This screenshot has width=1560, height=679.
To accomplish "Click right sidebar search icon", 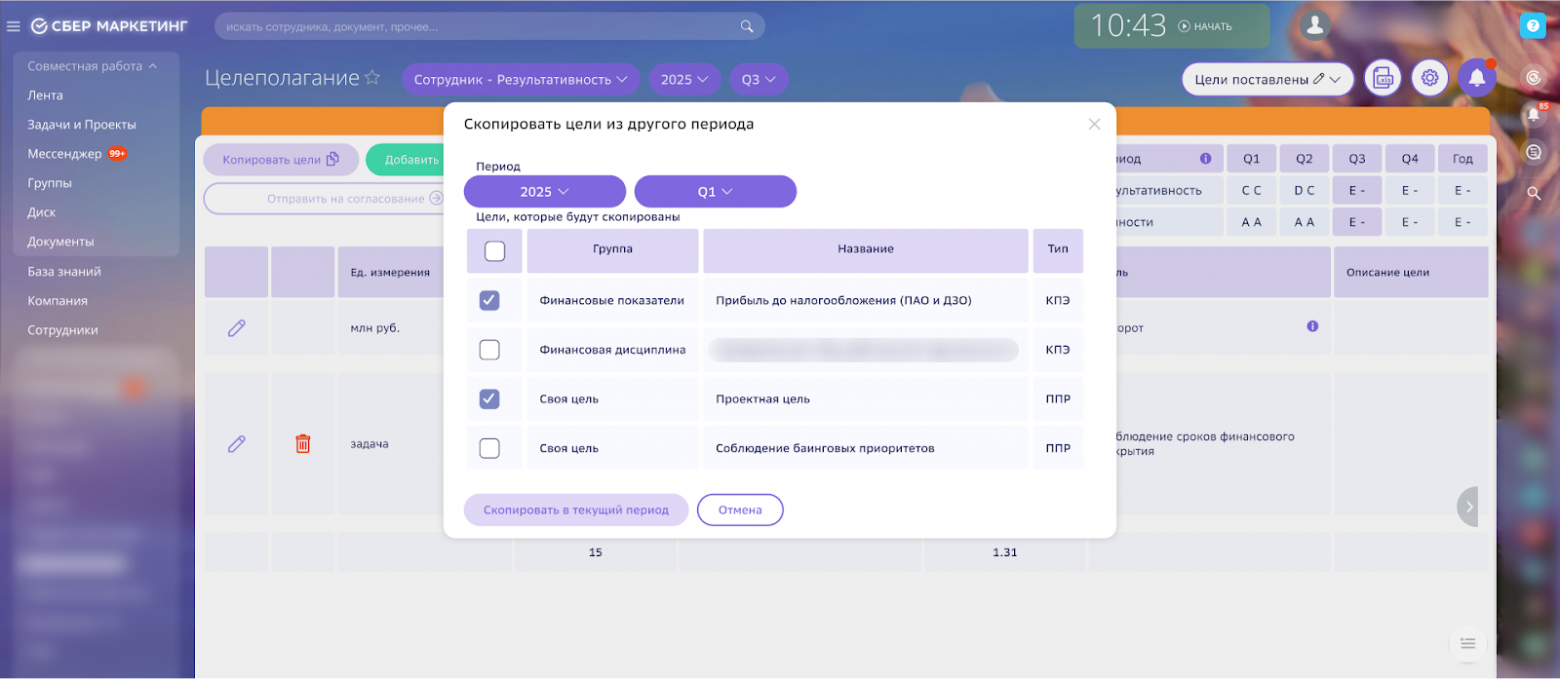I will pos(1534,193).
